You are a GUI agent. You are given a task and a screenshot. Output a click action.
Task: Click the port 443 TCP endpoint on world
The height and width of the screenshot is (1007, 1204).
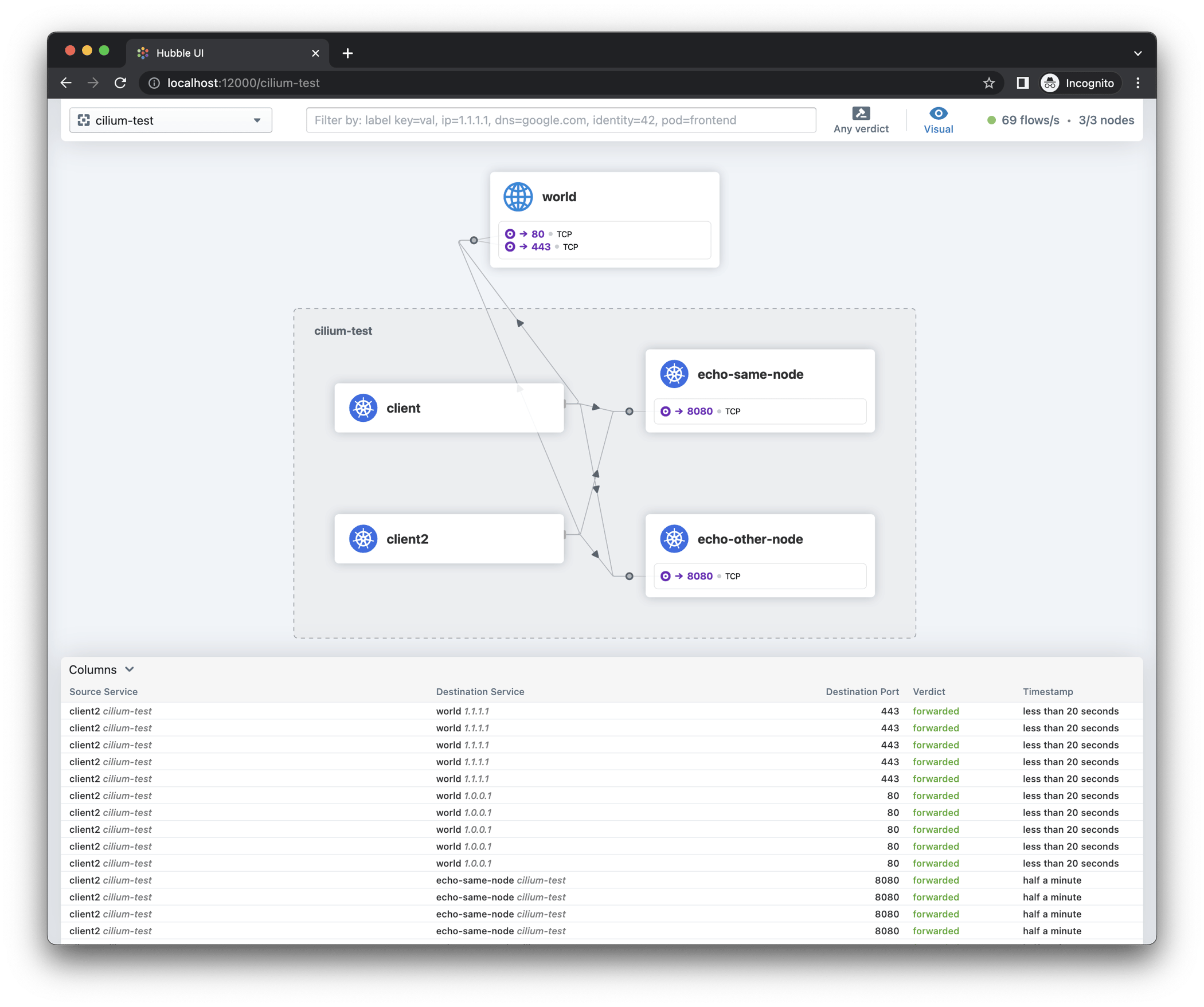coord(541,247)
